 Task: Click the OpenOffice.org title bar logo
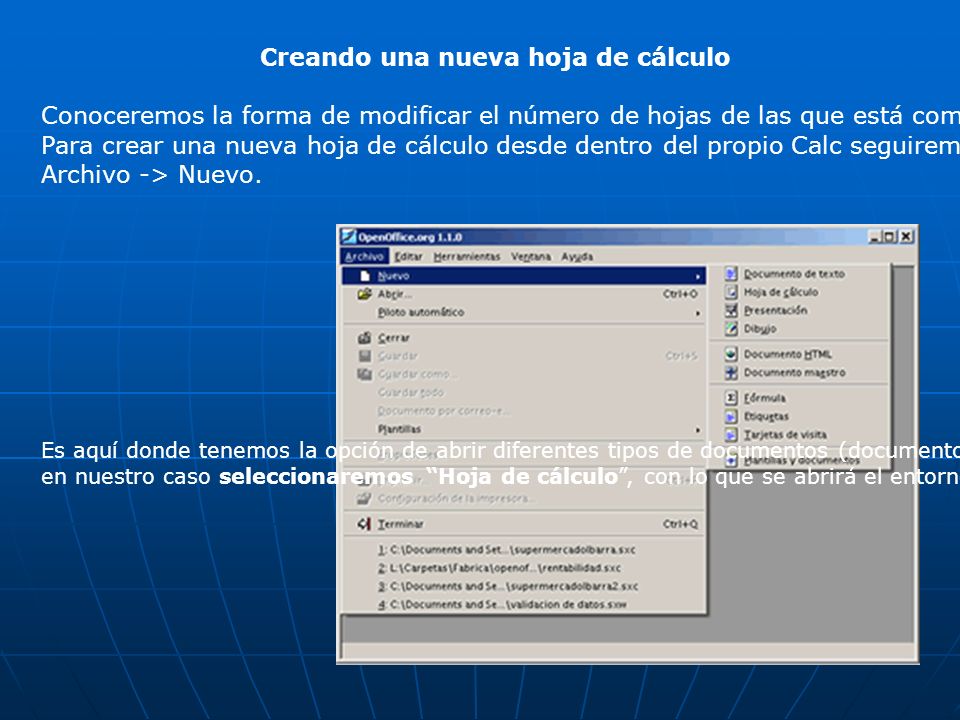coord(349,236)
